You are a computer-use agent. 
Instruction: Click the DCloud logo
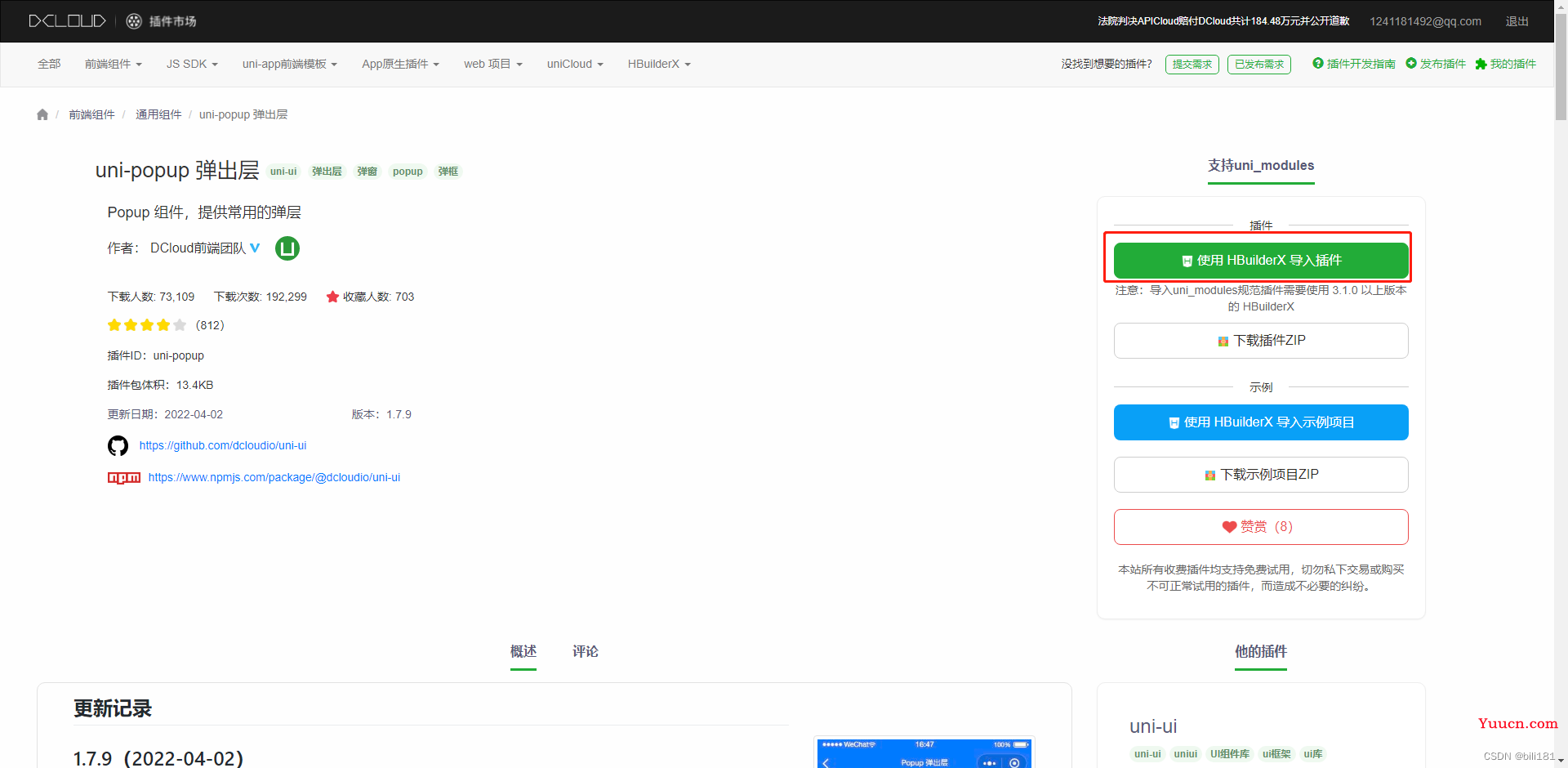[x=67, y=20]
